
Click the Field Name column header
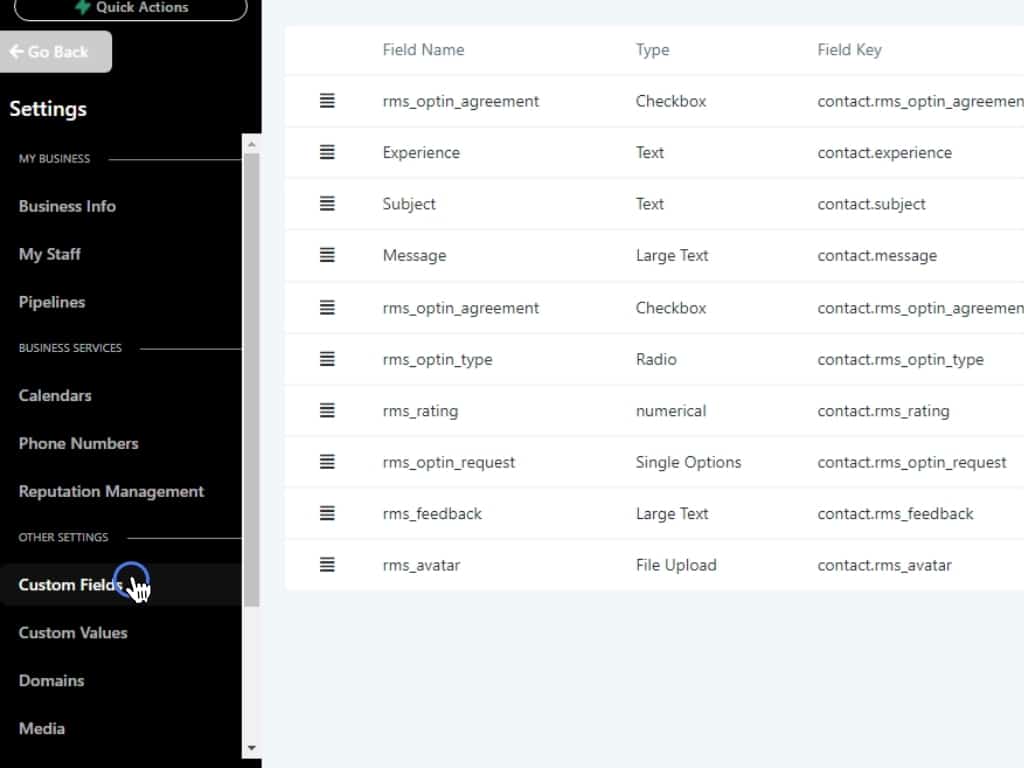(423, 50)
